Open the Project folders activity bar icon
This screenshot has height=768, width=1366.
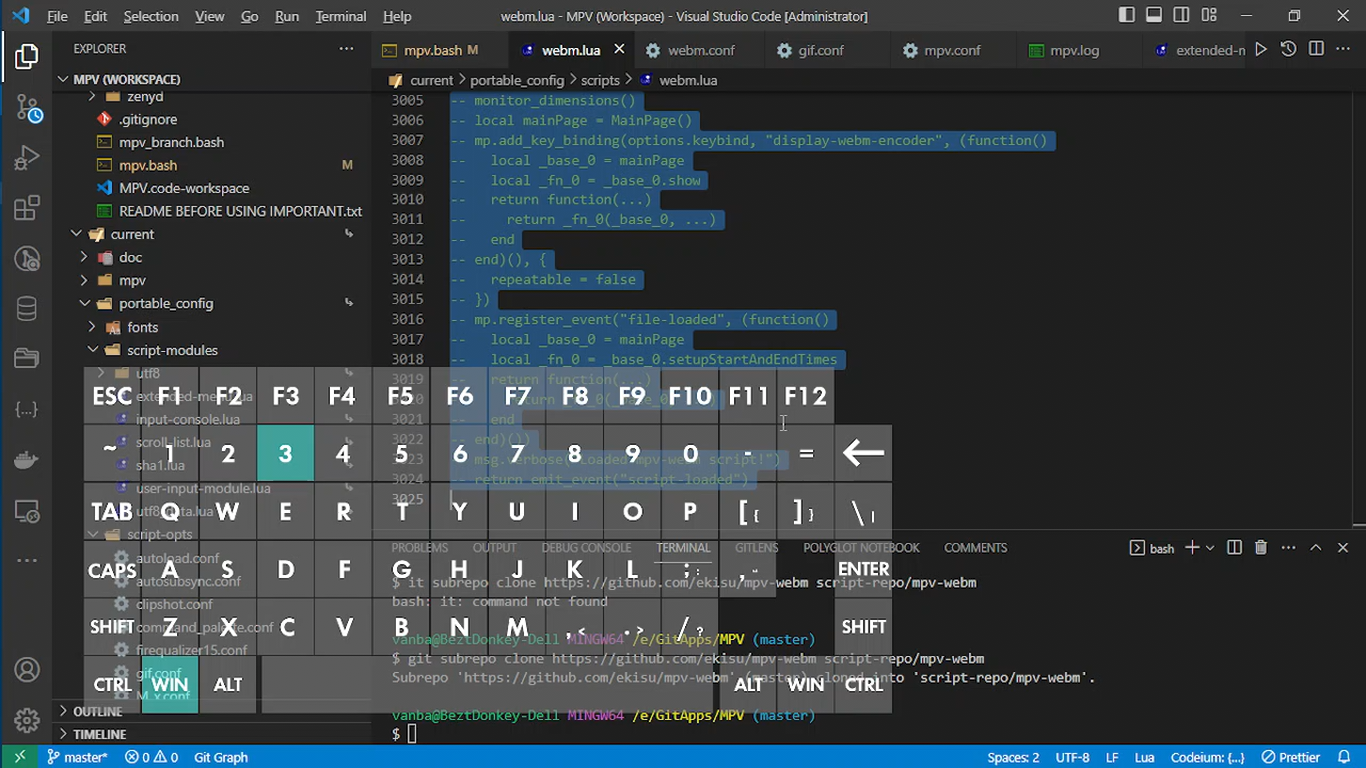click(x=27, y=359)
